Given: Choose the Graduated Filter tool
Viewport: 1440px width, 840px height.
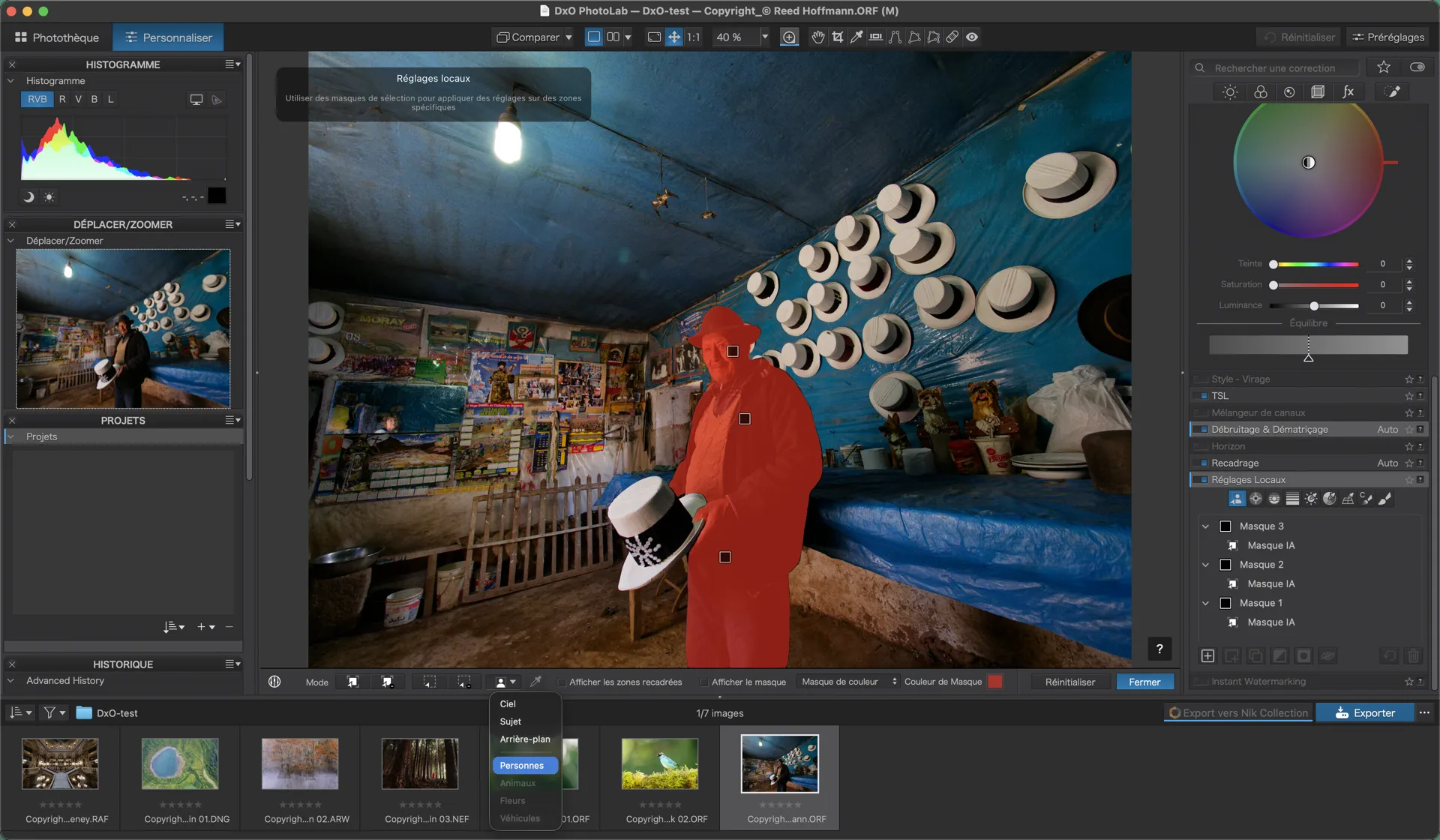Looking at the screenshot, I should [x=1292, y=499].
